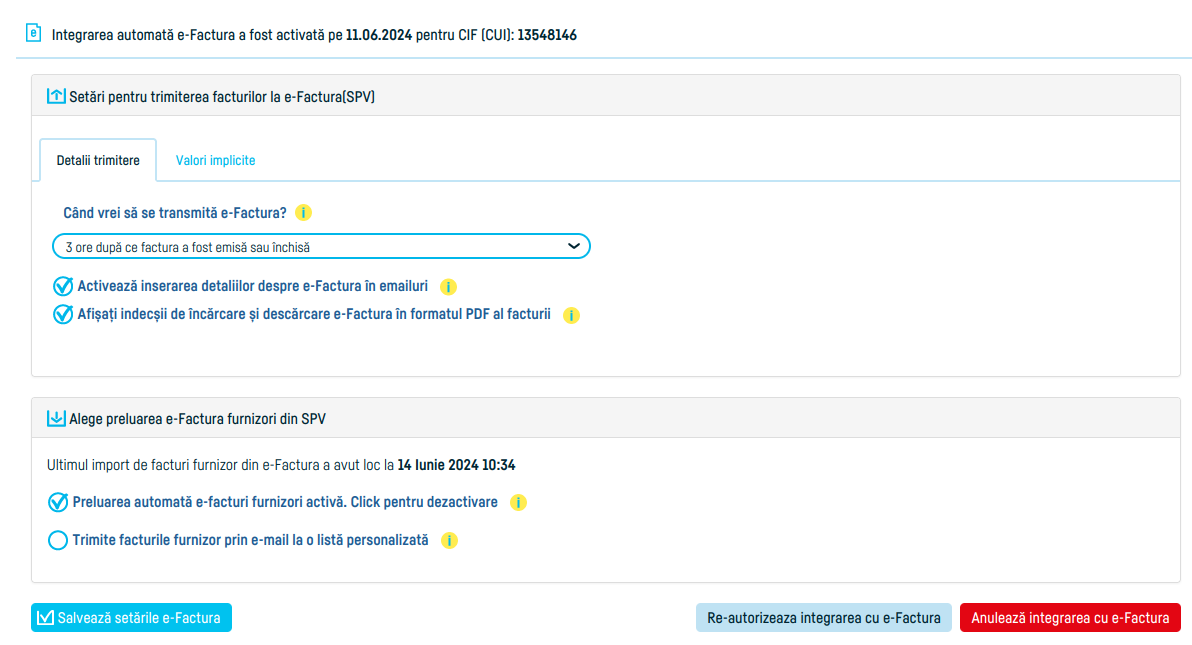Click the chevron on the 3-hour delay selector
Screen dimensions: 1192x645
(573, 245)
